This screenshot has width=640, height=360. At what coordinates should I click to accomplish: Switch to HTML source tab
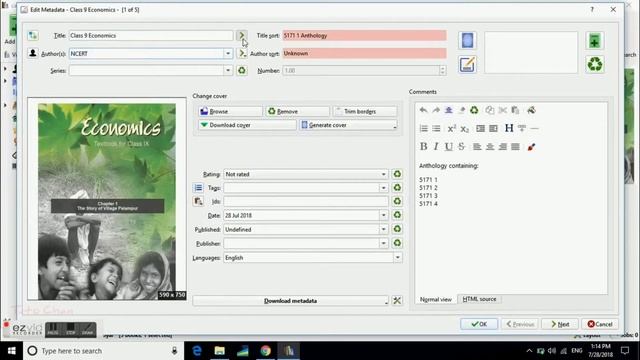click(x=479, y=299)
